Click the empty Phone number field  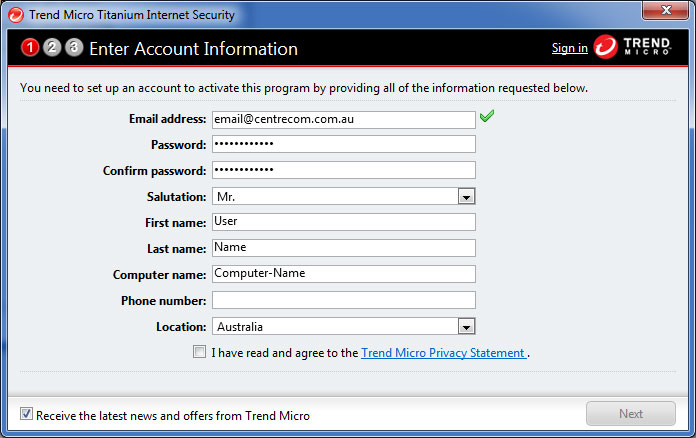pyautogui.click(x=344, y=300)
